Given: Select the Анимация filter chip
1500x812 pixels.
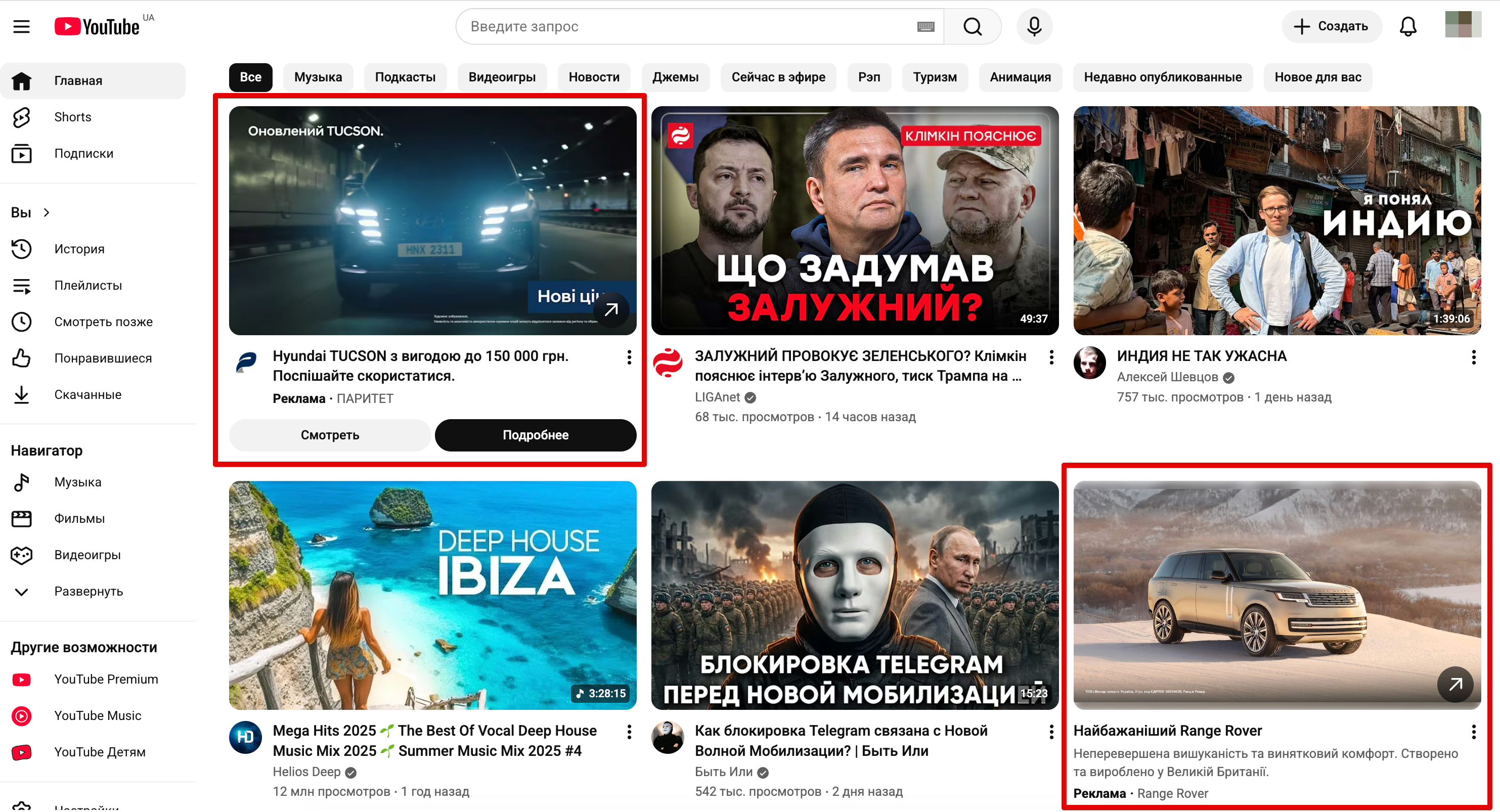Looking at the screenshot, I should (1020, 77).
